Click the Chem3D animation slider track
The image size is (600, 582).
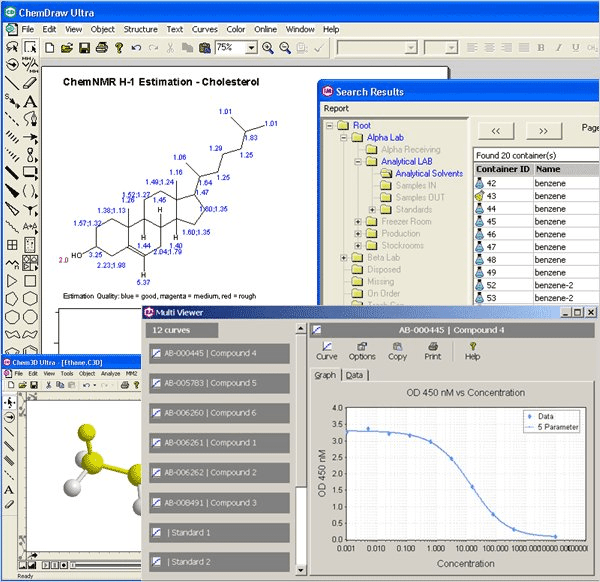click(x=106, y=565)
